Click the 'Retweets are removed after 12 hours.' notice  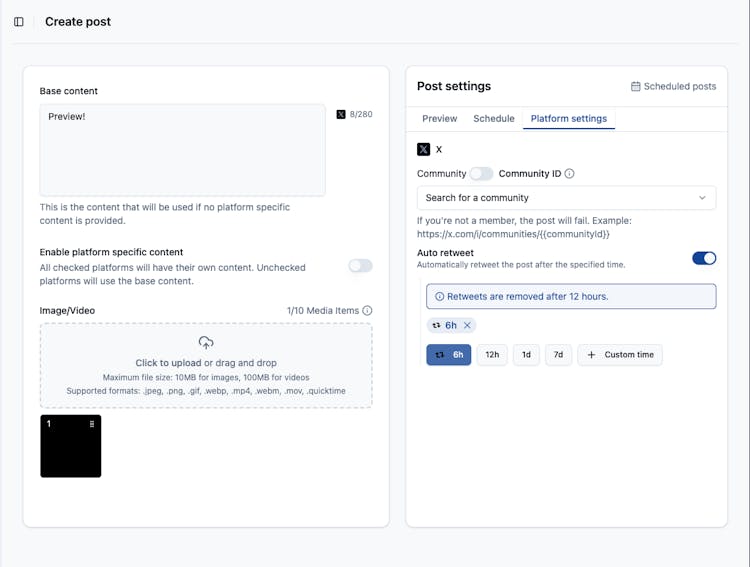pyautogui.click(x=571, y=297)
